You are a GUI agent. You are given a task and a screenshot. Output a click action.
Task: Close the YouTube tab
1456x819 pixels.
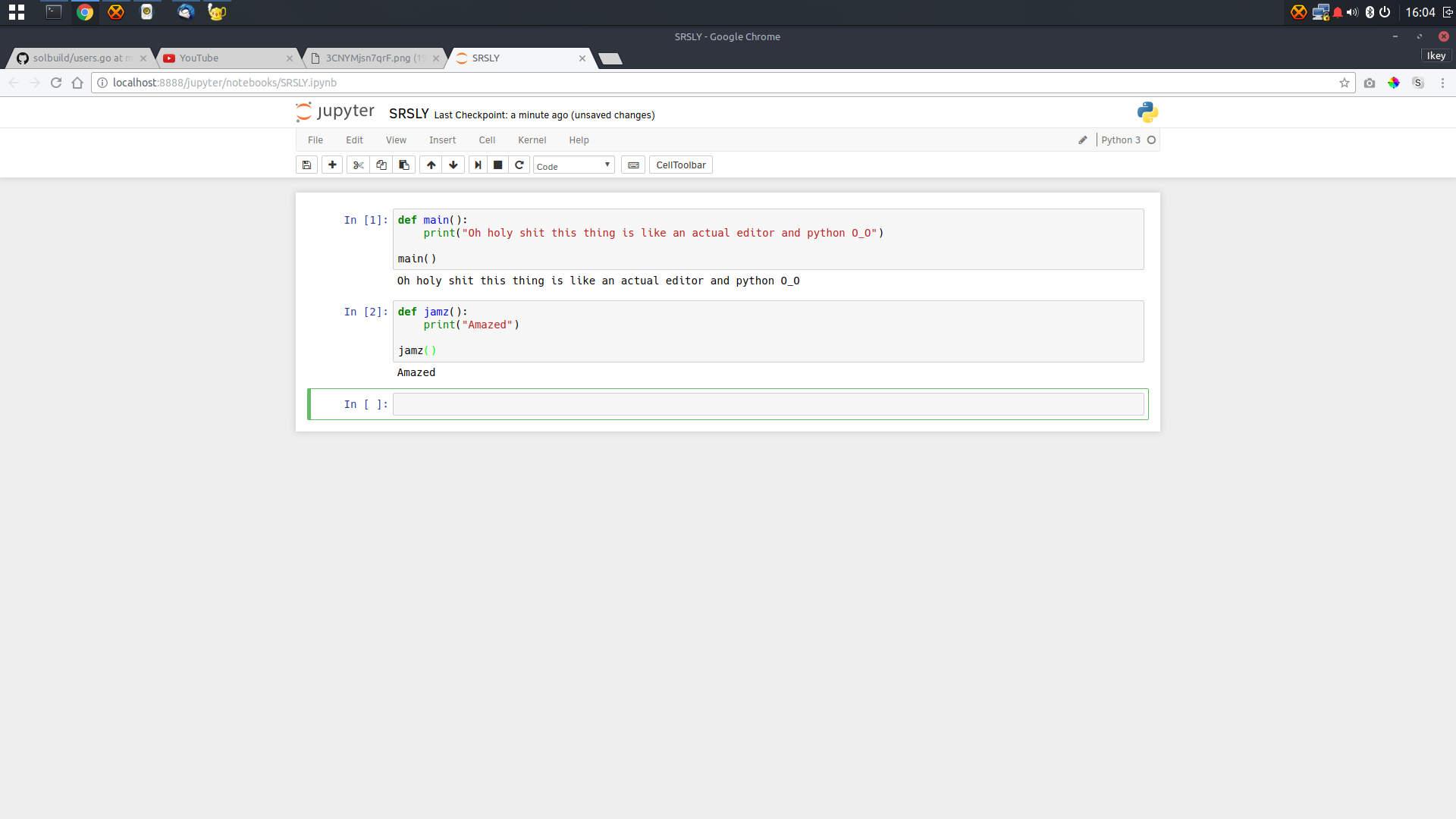coord(290,58)
